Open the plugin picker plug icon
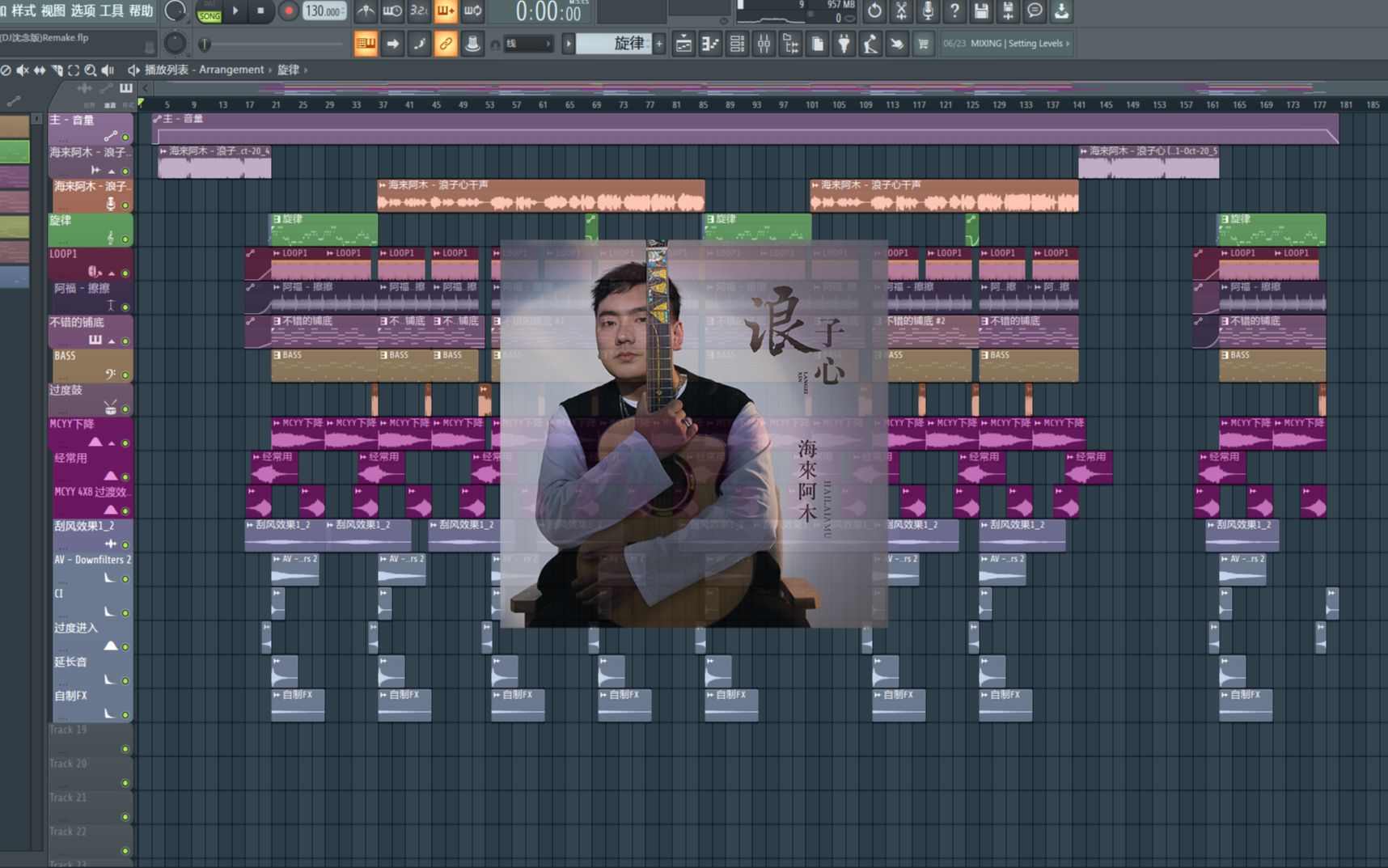 coord(844,44)
